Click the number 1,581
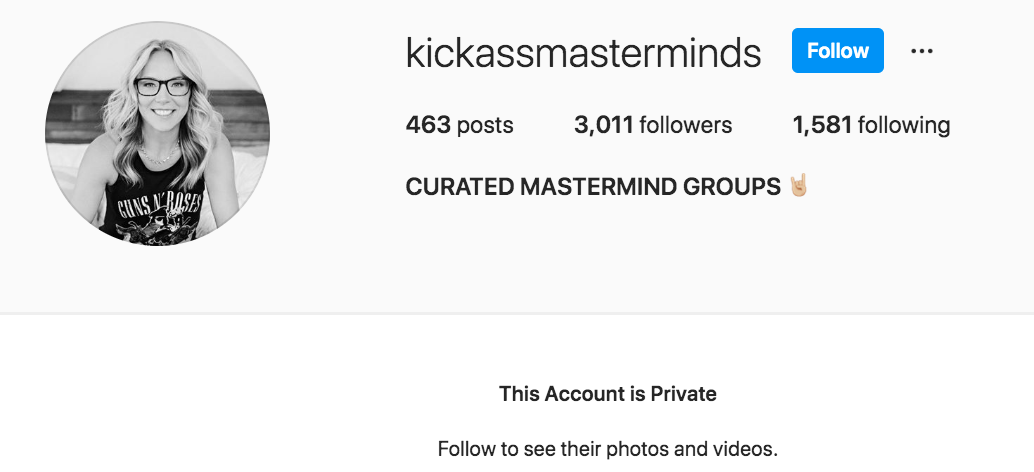 (821, 125)
